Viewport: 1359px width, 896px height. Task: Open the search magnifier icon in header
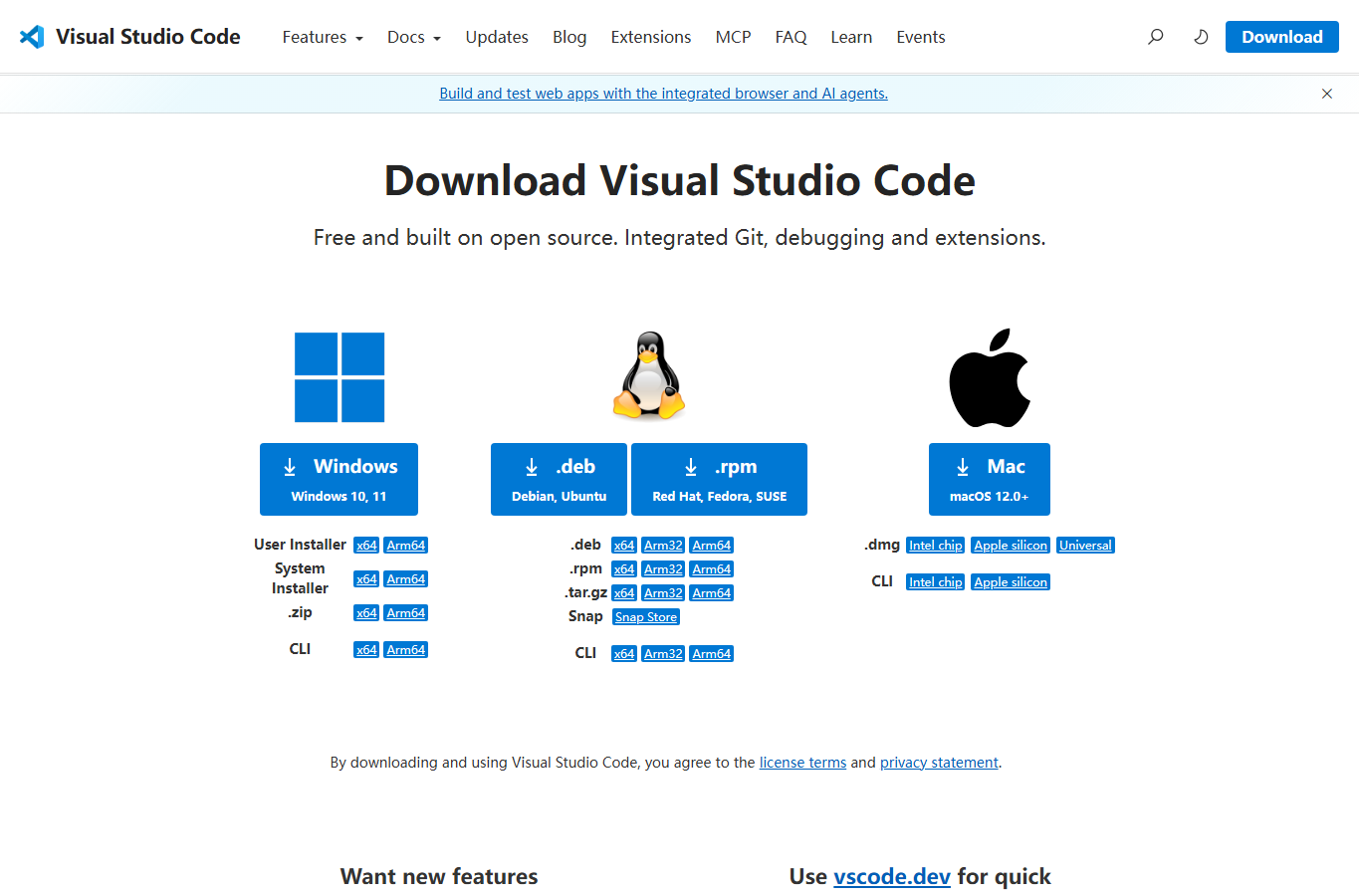(1155, 37)
